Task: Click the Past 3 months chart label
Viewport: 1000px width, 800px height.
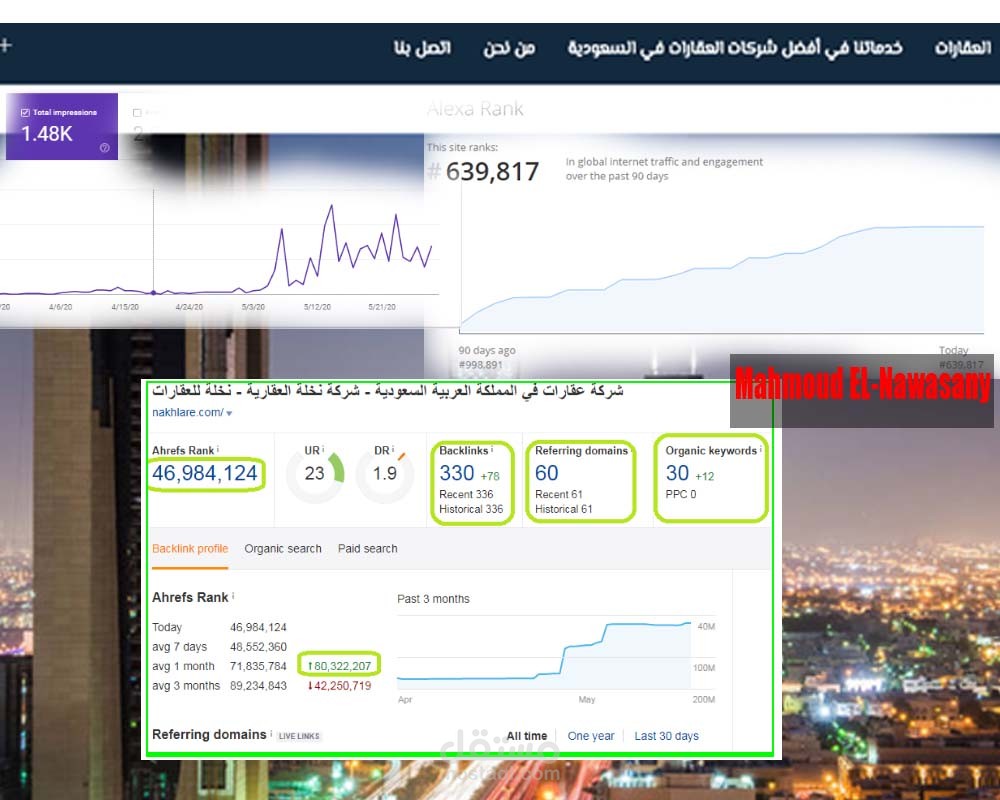Action: 433,599
